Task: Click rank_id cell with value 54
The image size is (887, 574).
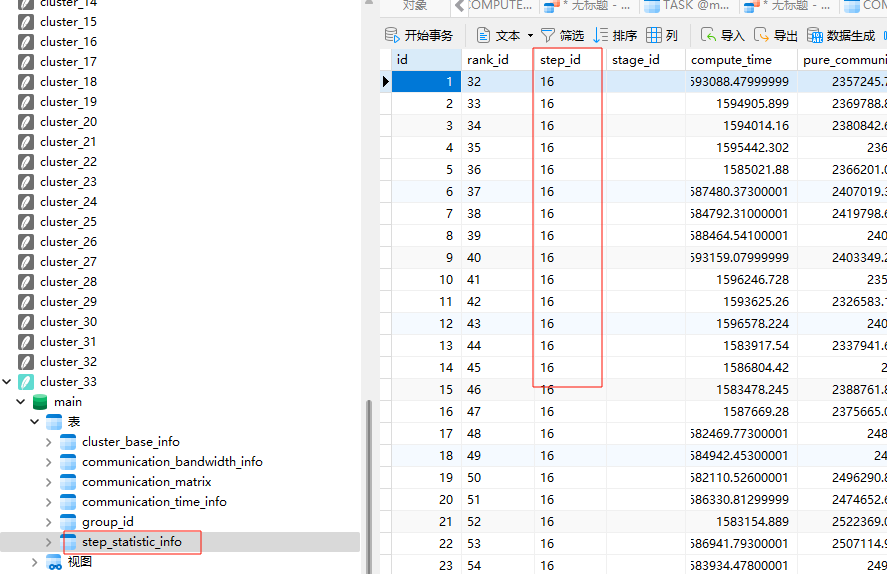Action: [x=498, y=566]
